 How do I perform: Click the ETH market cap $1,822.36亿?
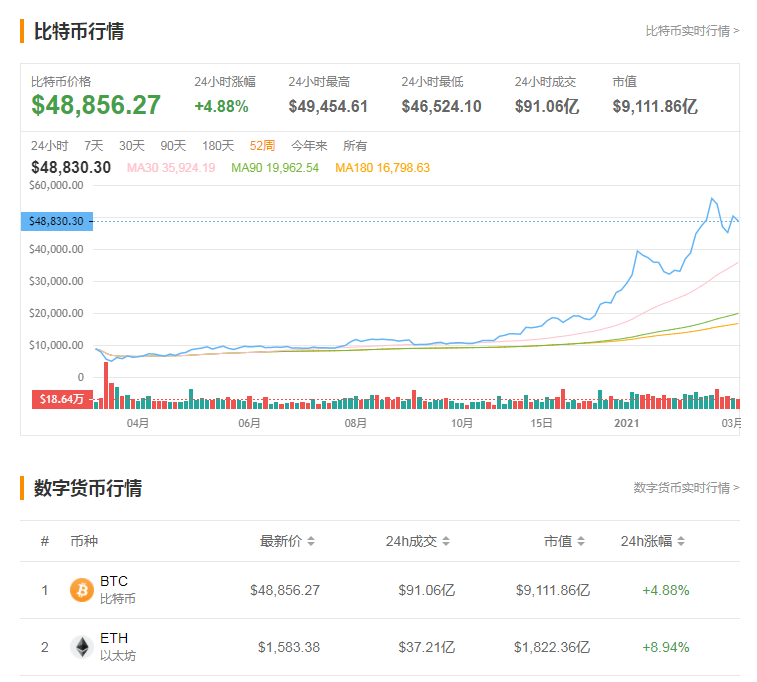[x=552, y=647]
